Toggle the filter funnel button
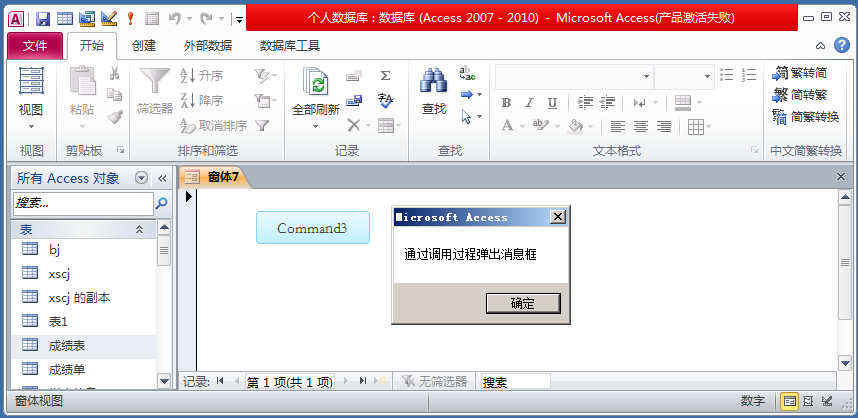This screenshot has height=418, width=858. [263, 126]
